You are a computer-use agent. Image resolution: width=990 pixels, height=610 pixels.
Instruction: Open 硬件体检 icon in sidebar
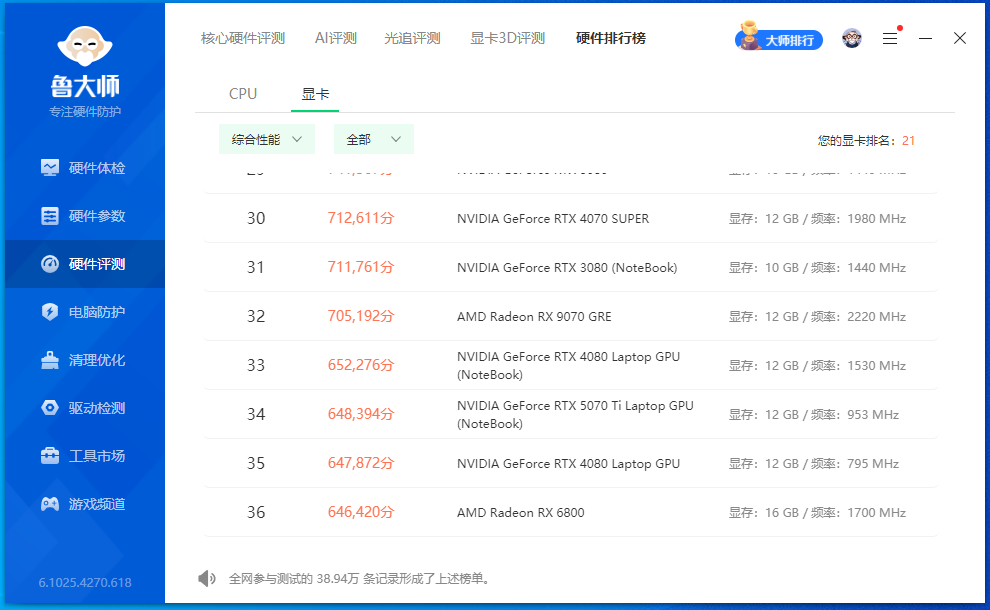point(50,167)
